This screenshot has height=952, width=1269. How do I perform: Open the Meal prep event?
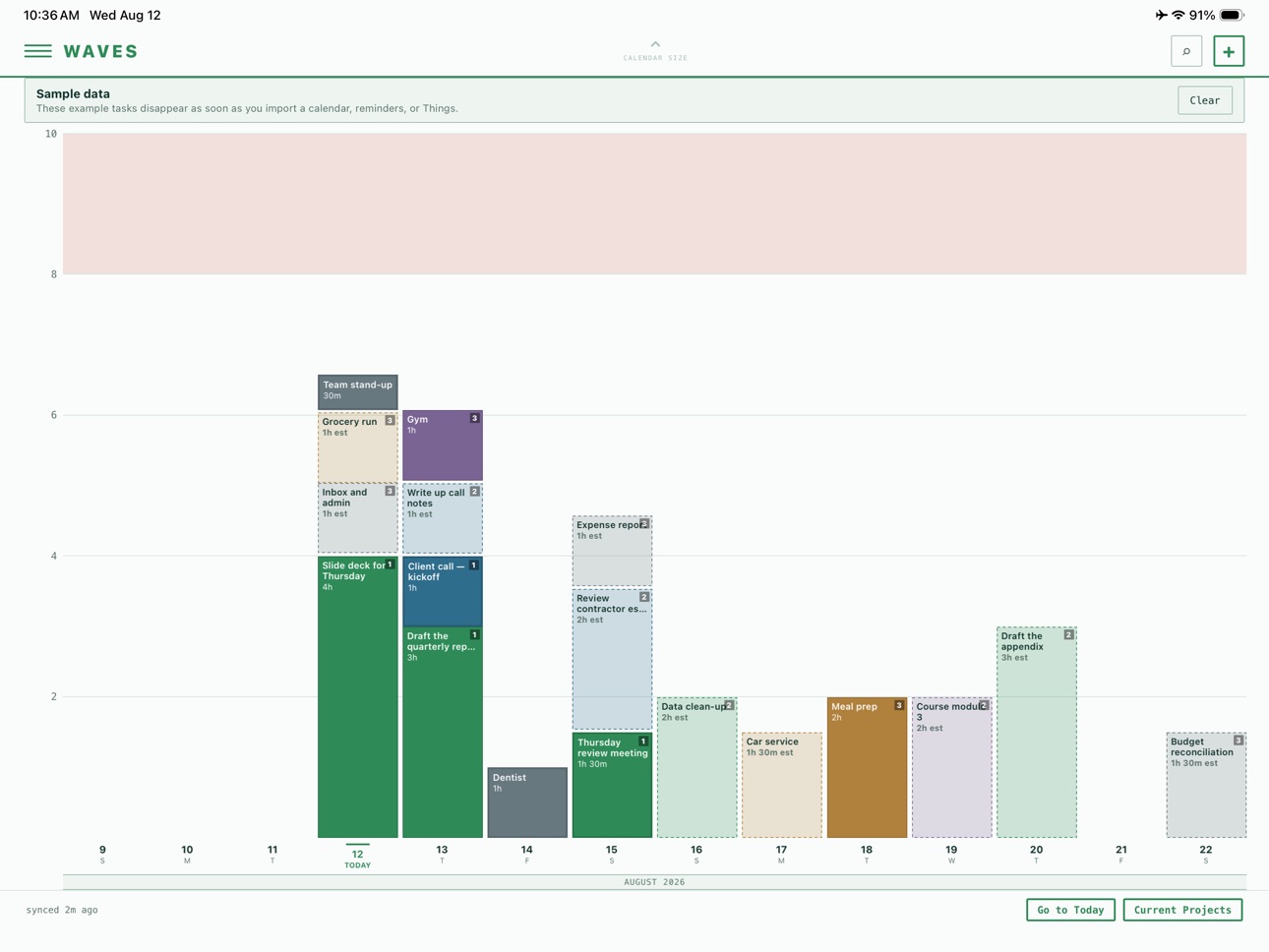867,767
